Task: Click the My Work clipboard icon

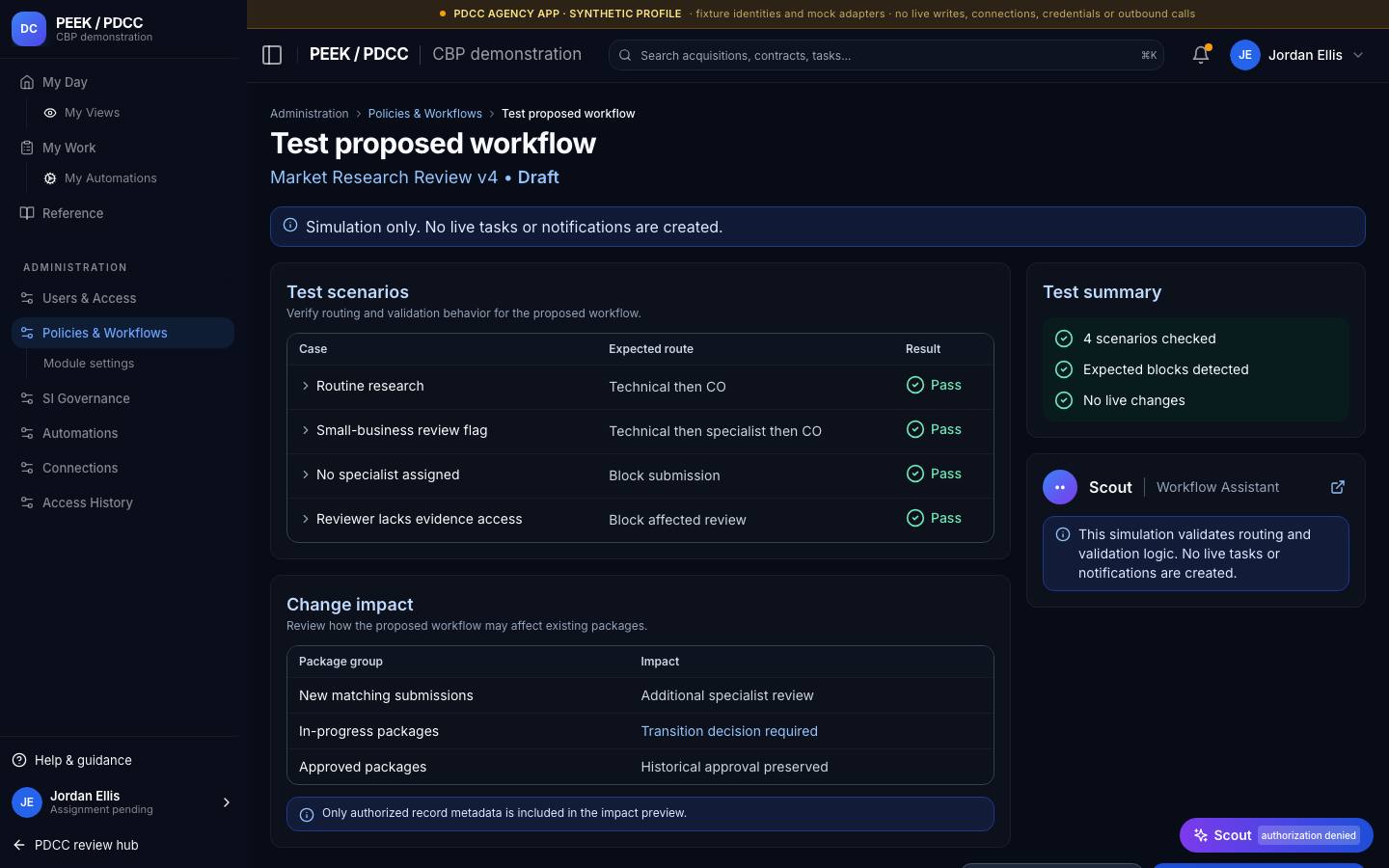Action: click(x=27, y=148)
